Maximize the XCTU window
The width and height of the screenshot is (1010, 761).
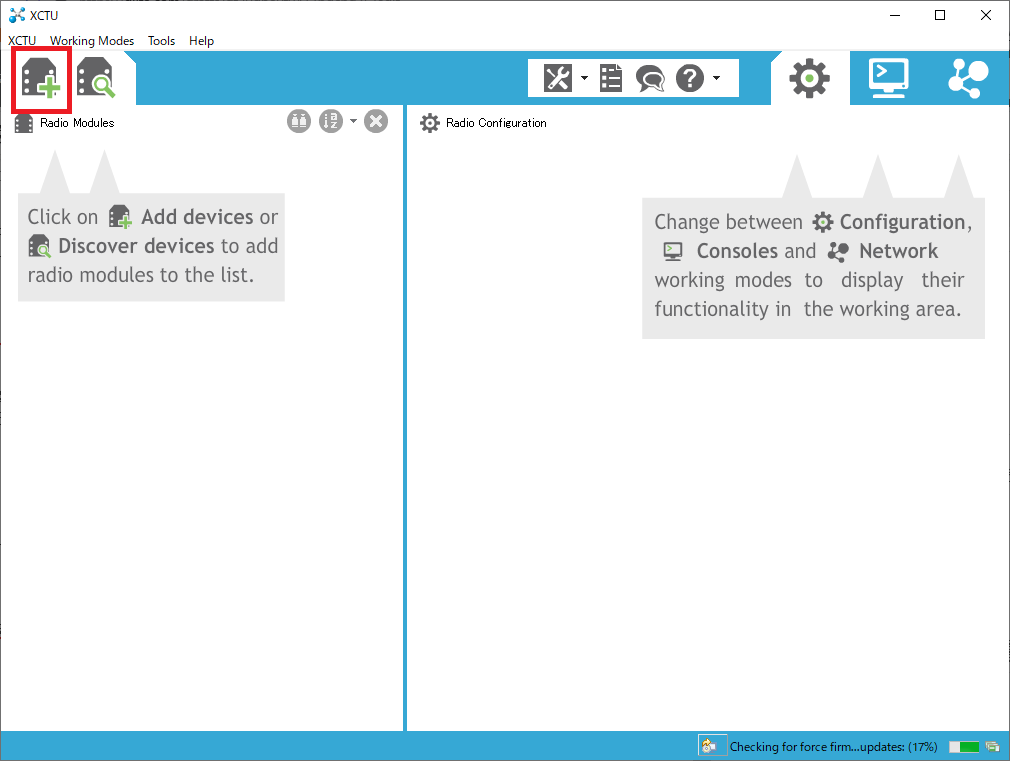(940, 15)
